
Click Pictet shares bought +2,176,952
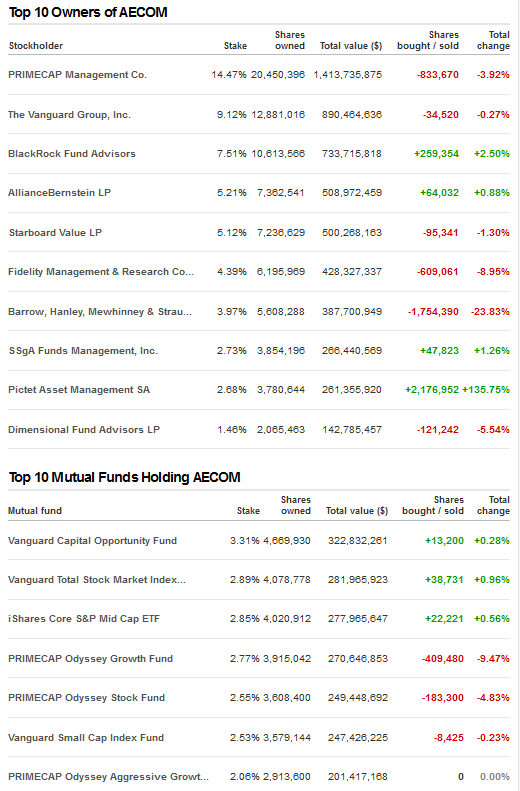tap(432, 390)
